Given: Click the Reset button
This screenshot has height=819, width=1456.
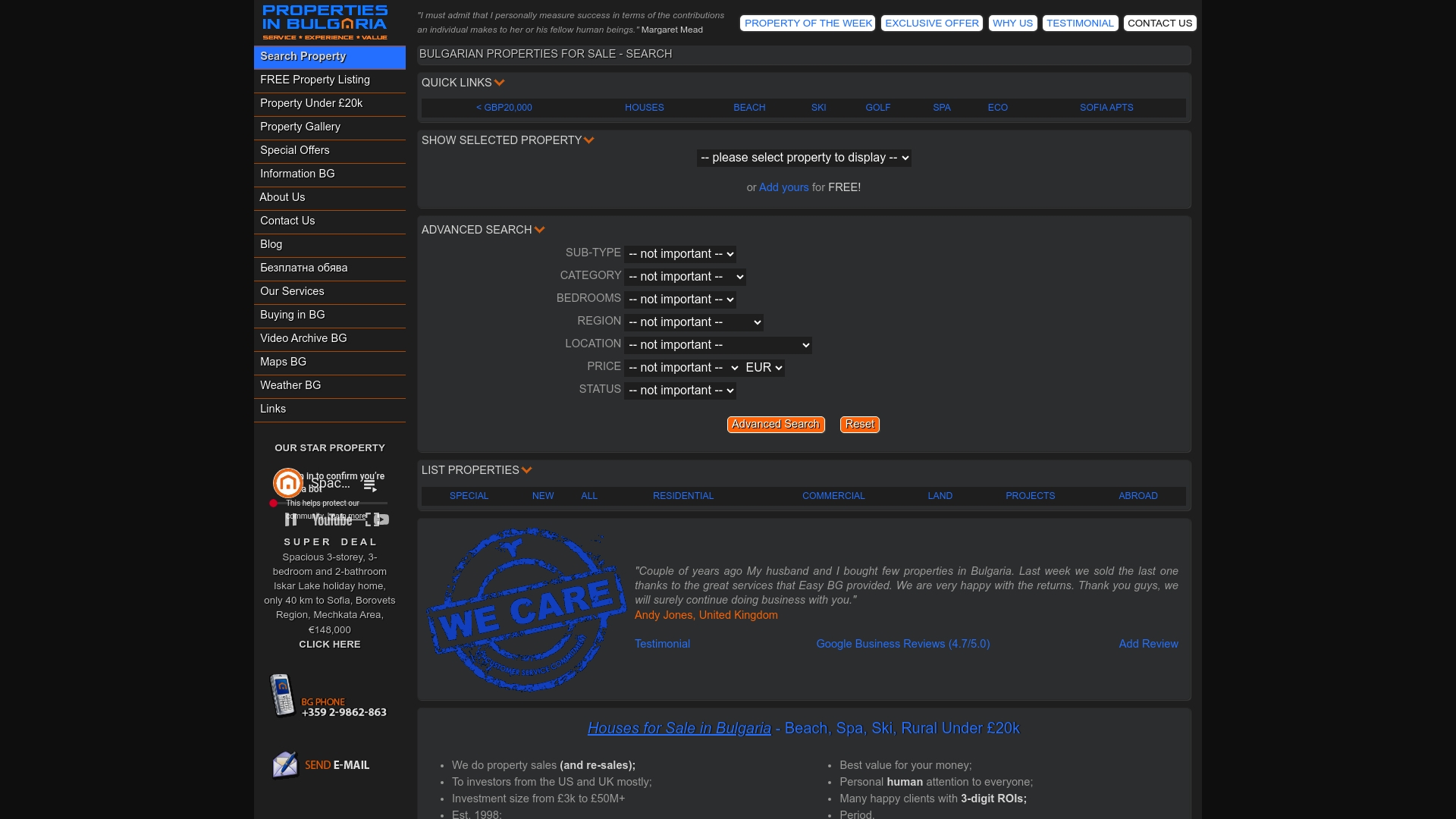Looking at the screenshot, I should pyautogui.click(x=859, y=425).
